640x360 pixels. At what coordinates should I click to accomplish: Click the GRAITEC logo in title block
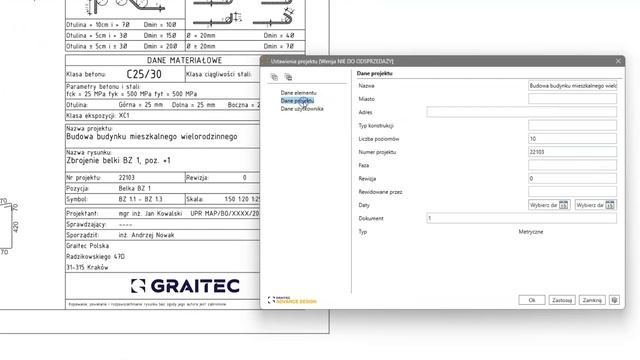(x=185, y=286)
